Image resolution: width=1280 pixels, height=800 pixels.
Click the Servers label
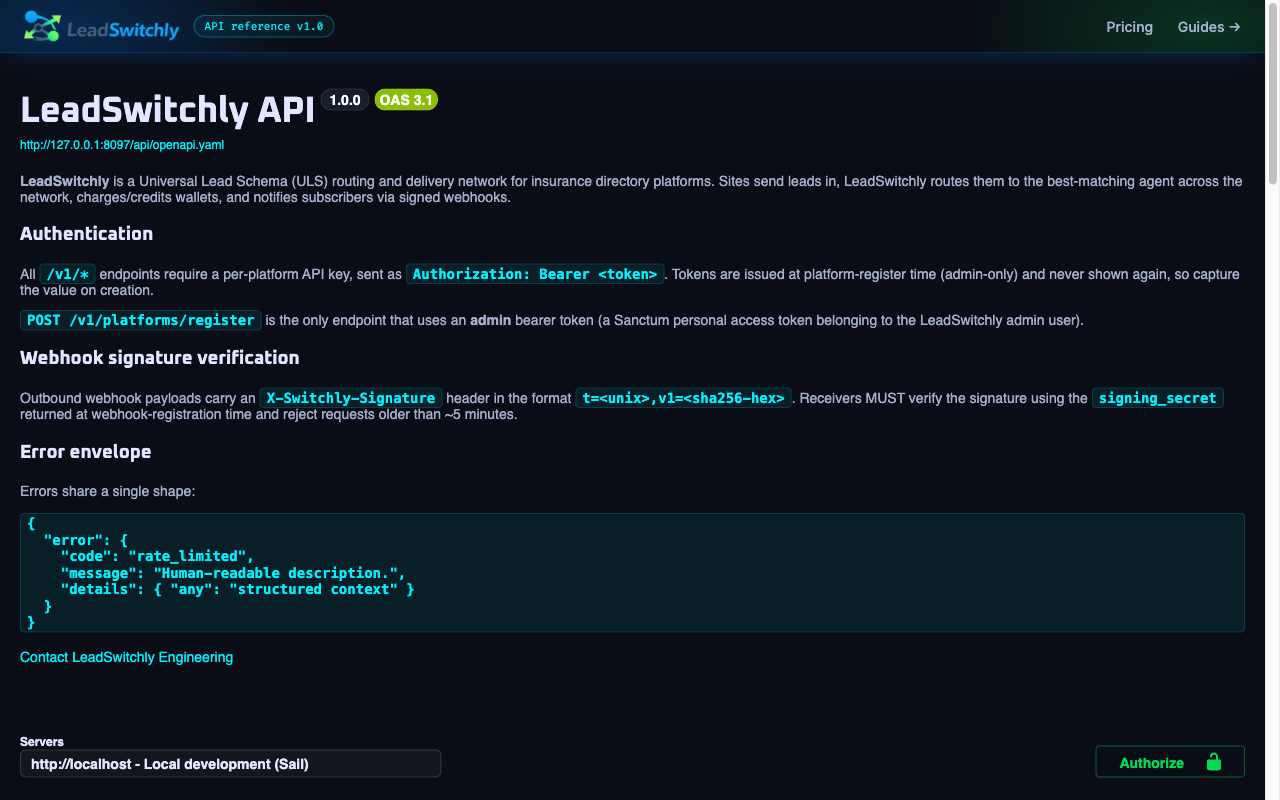42,742
